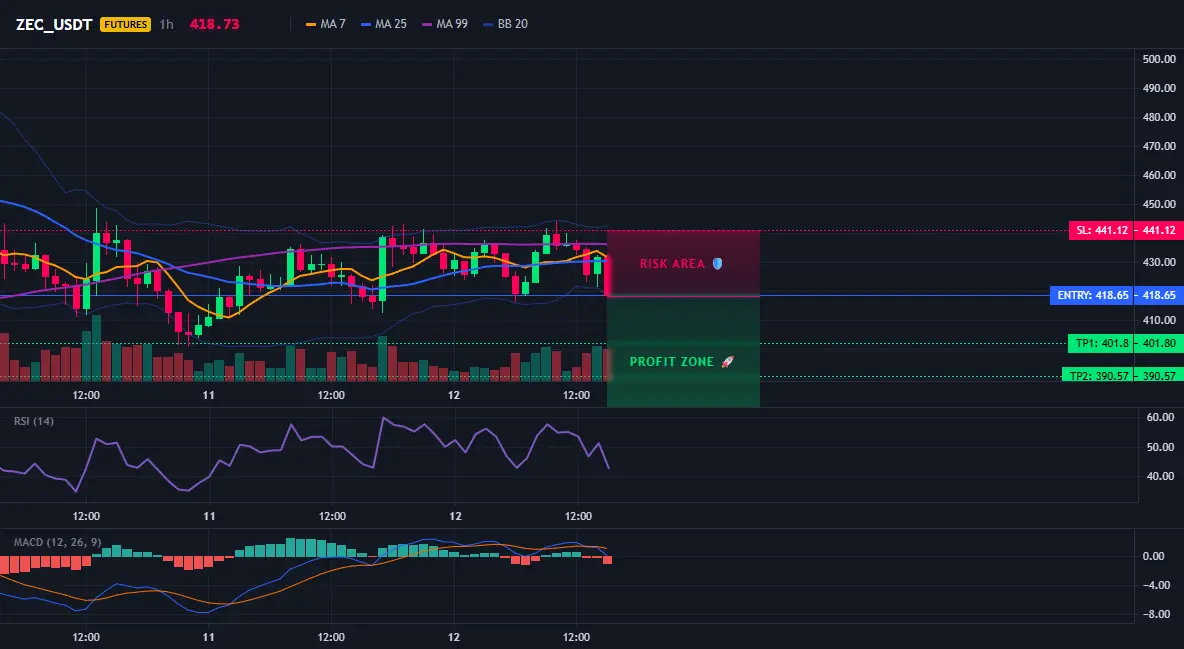
Task: Click the rocket icon beside PROFIT ZONE
Action: 727,362
